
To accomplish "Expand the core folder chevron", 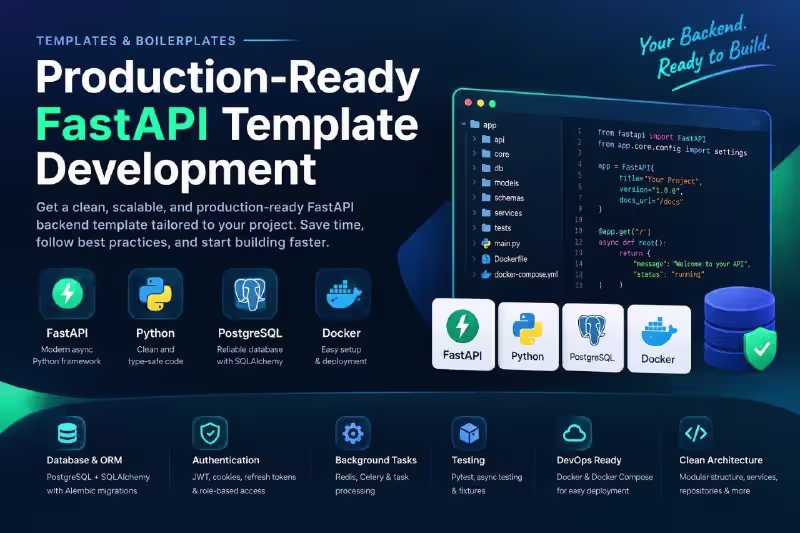I will (x=474, y=153).
